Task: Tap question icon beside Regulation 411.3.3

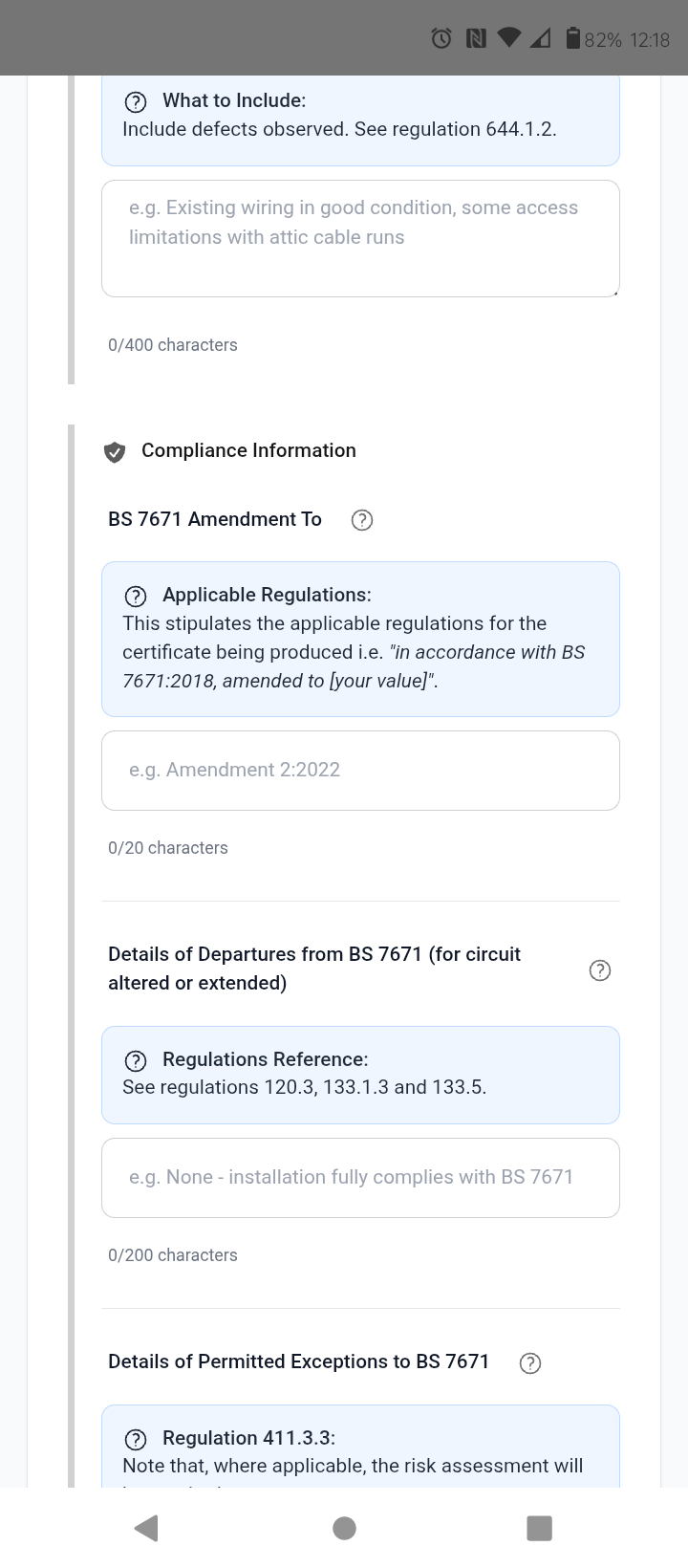Action: [x=136, y=1439]
